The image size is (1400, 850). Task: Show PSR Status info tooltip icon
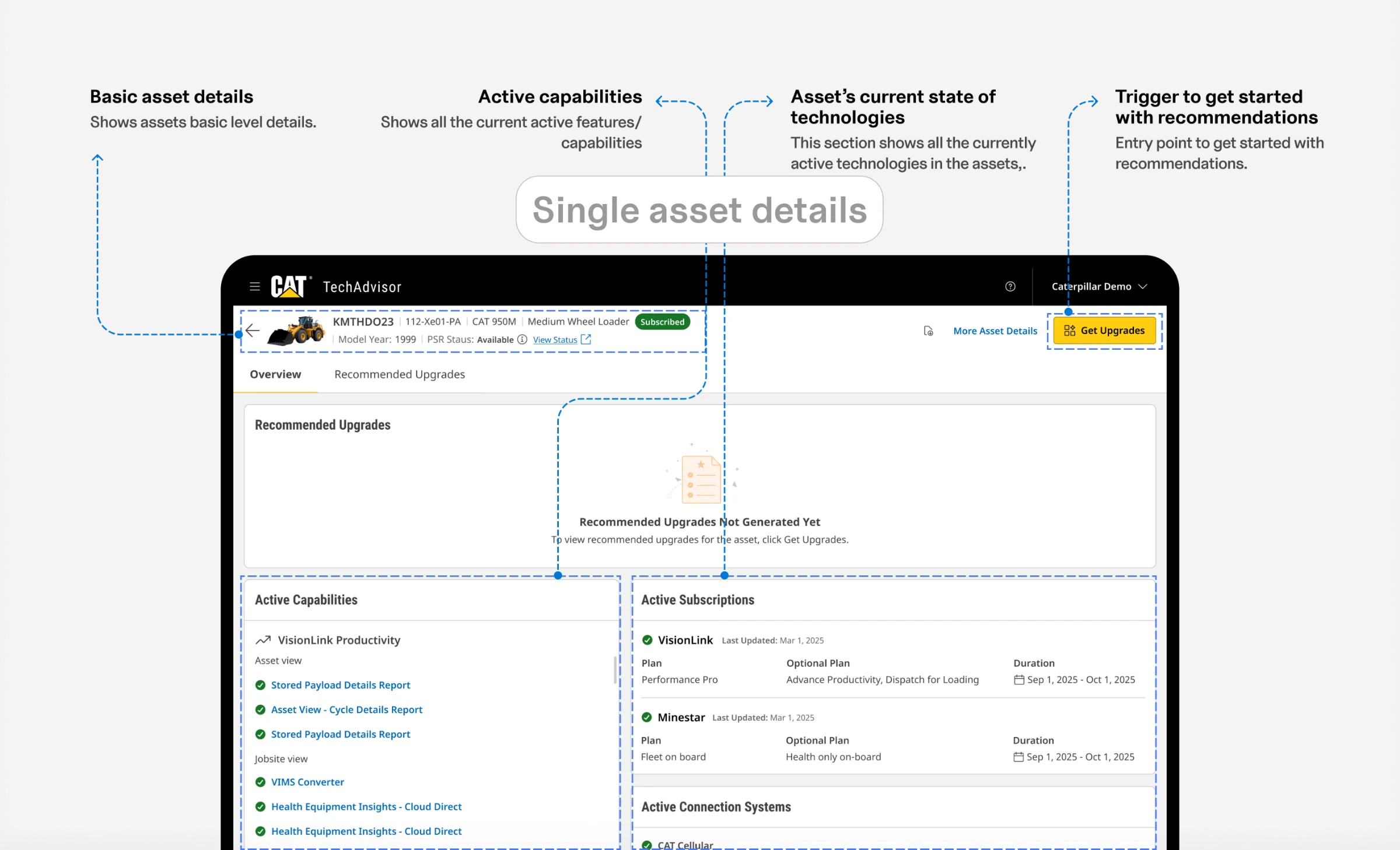coord(522,339)
